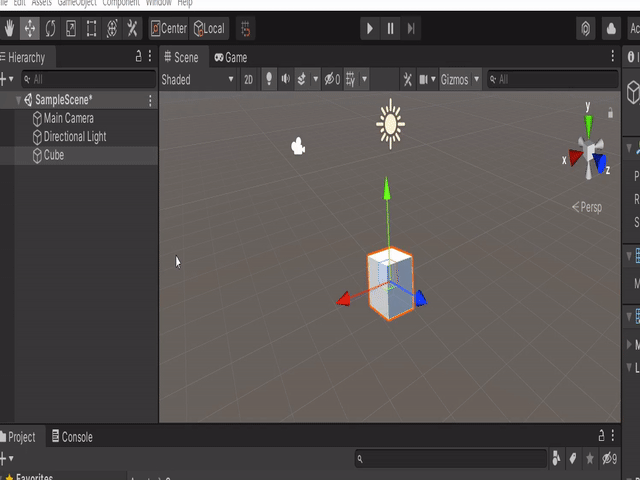Open search by label filter
The image size is (640, 480).
pyautogui.click(x=573, y=459)
